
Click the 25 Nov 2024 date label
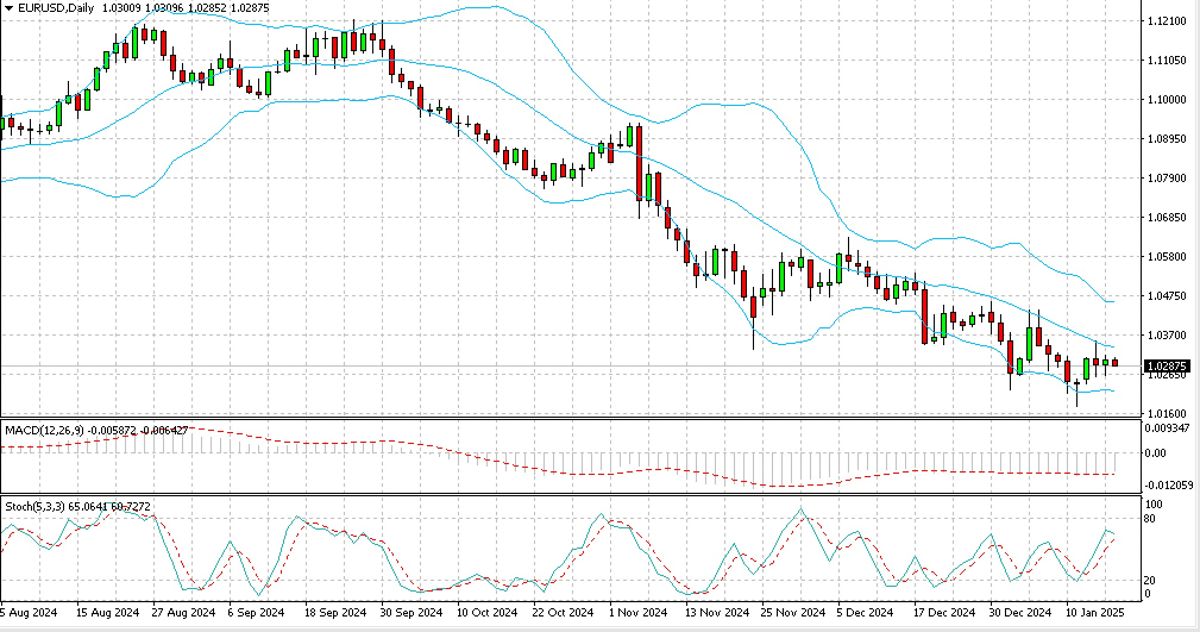coord(795,612)
